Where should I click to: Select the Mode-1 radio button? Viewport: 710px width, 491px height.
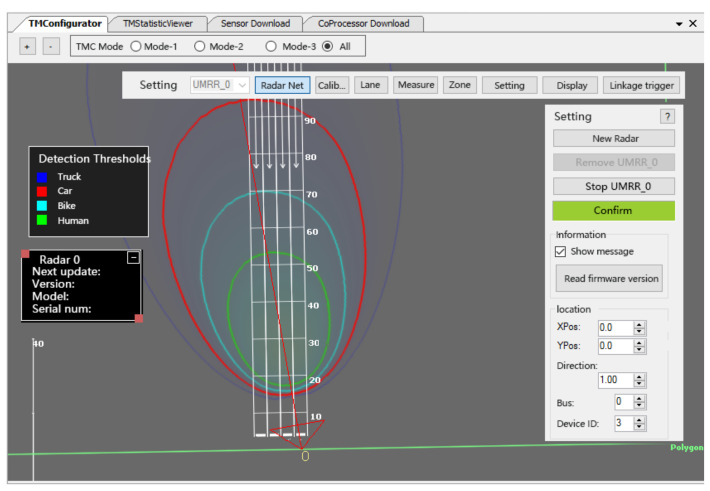pos(136,46)
